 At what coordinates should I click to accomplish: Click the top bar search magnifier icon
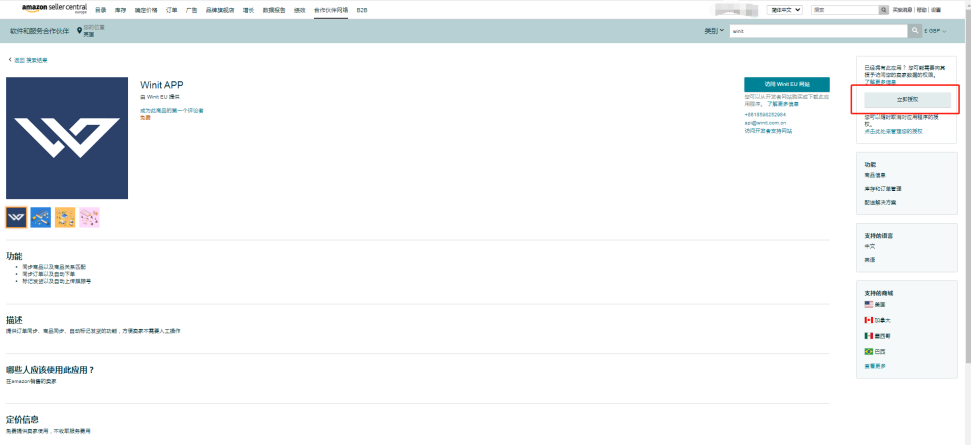[x=884, y=10]
